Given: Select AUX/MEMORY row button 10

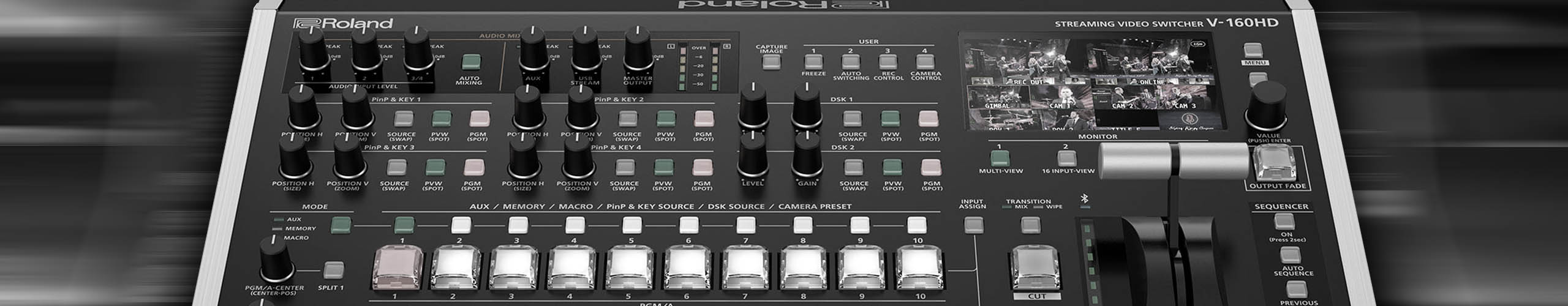Looking at the screenshot, I should [x=917, y=225].
